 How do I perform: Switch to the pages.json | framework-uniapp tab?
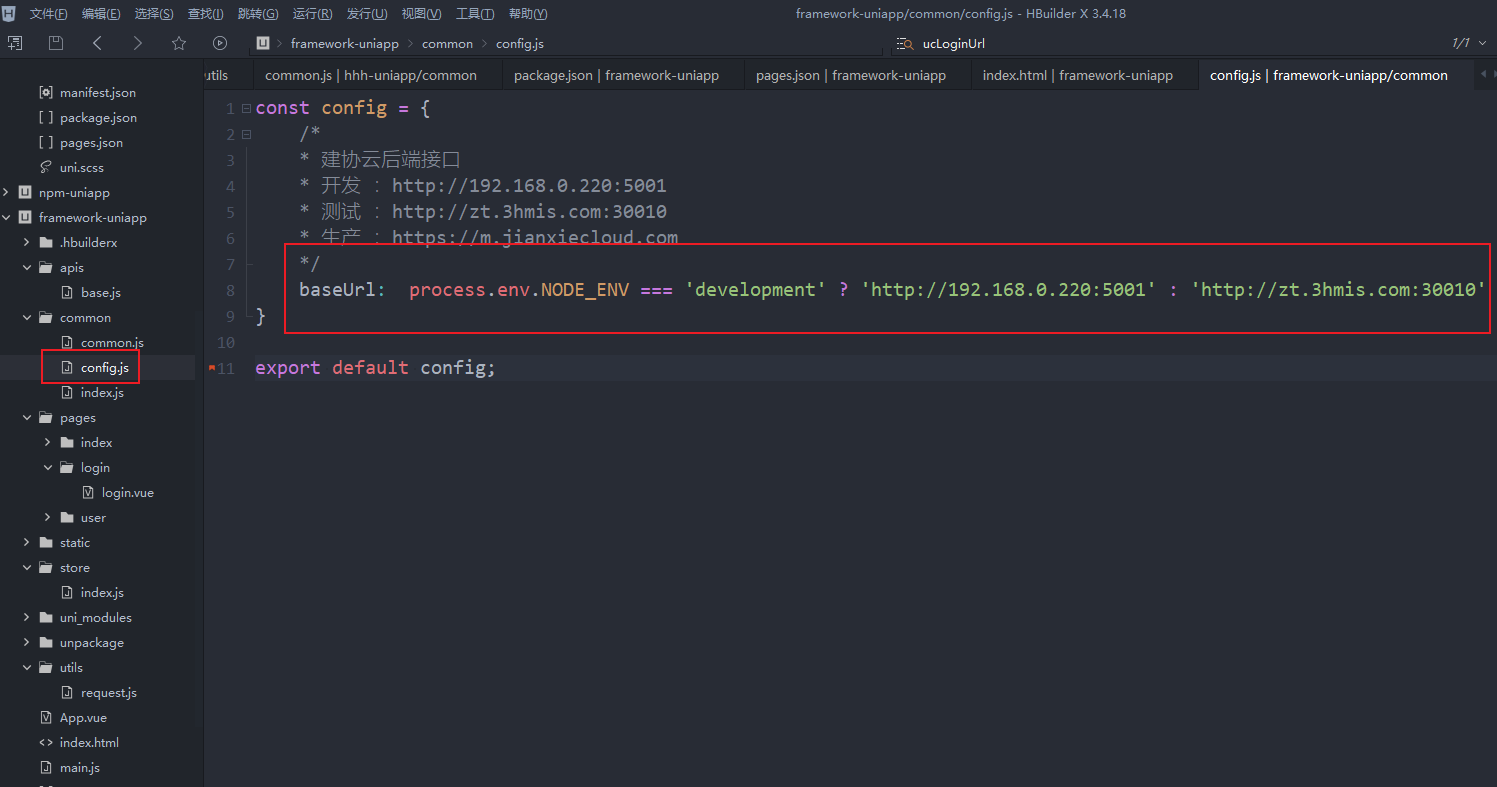pos(851,75)
